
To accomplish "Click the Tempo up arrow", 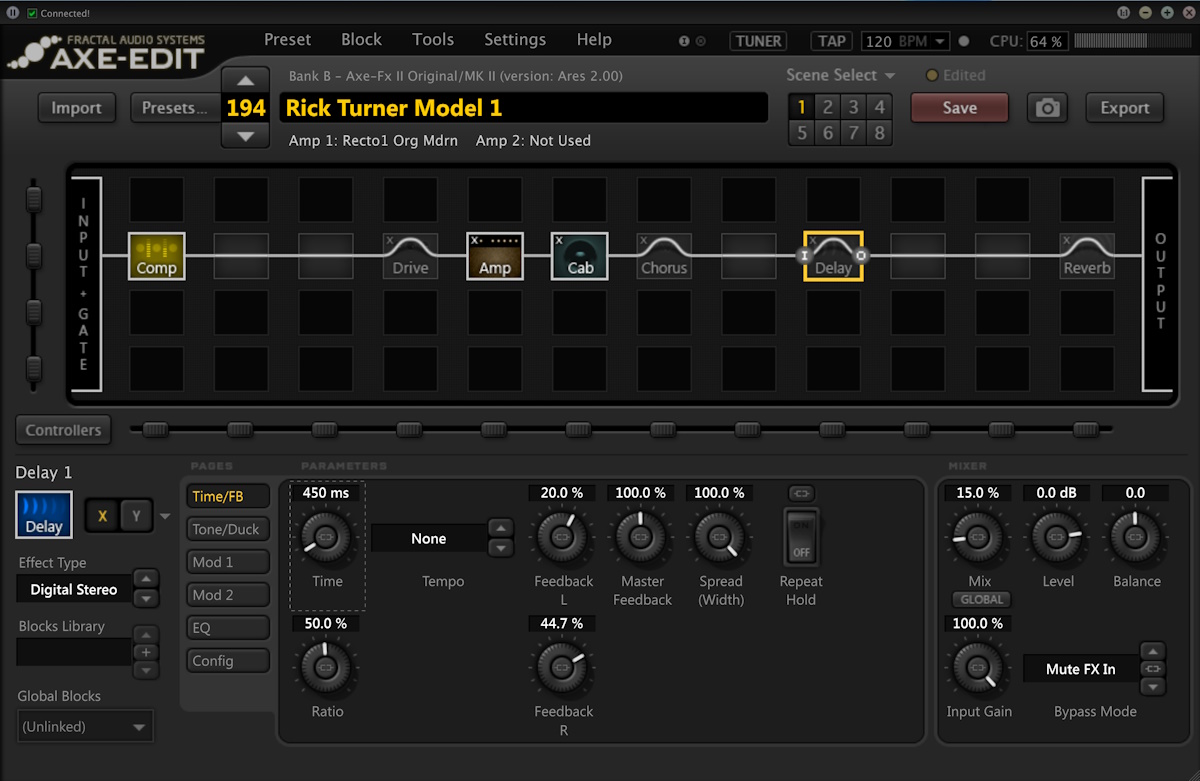I will coord(501,528).
